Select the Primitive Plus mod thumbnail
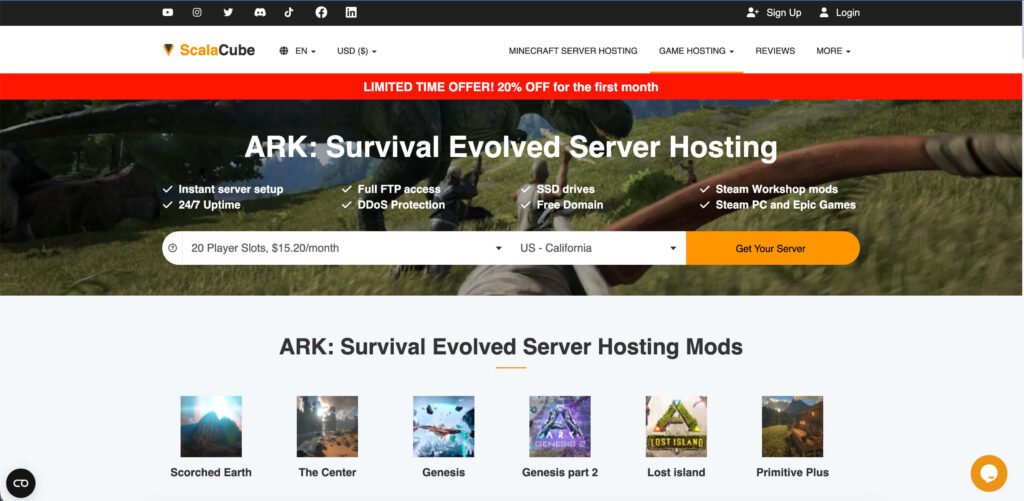The width and height of the screenshot is (1024, 501). pyautogui.click(x=792, y=427)
